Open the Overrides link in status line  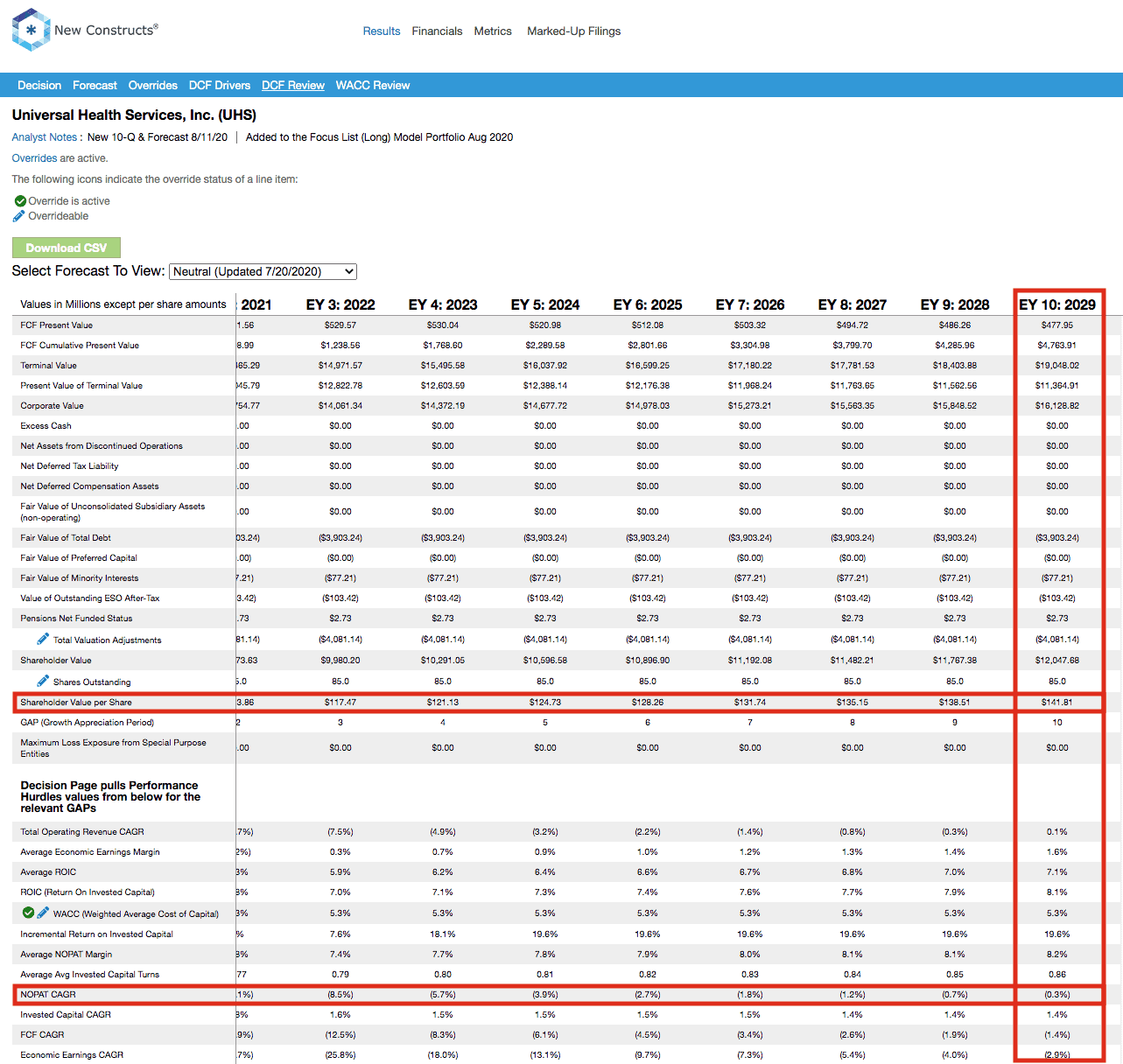[34, 158]
